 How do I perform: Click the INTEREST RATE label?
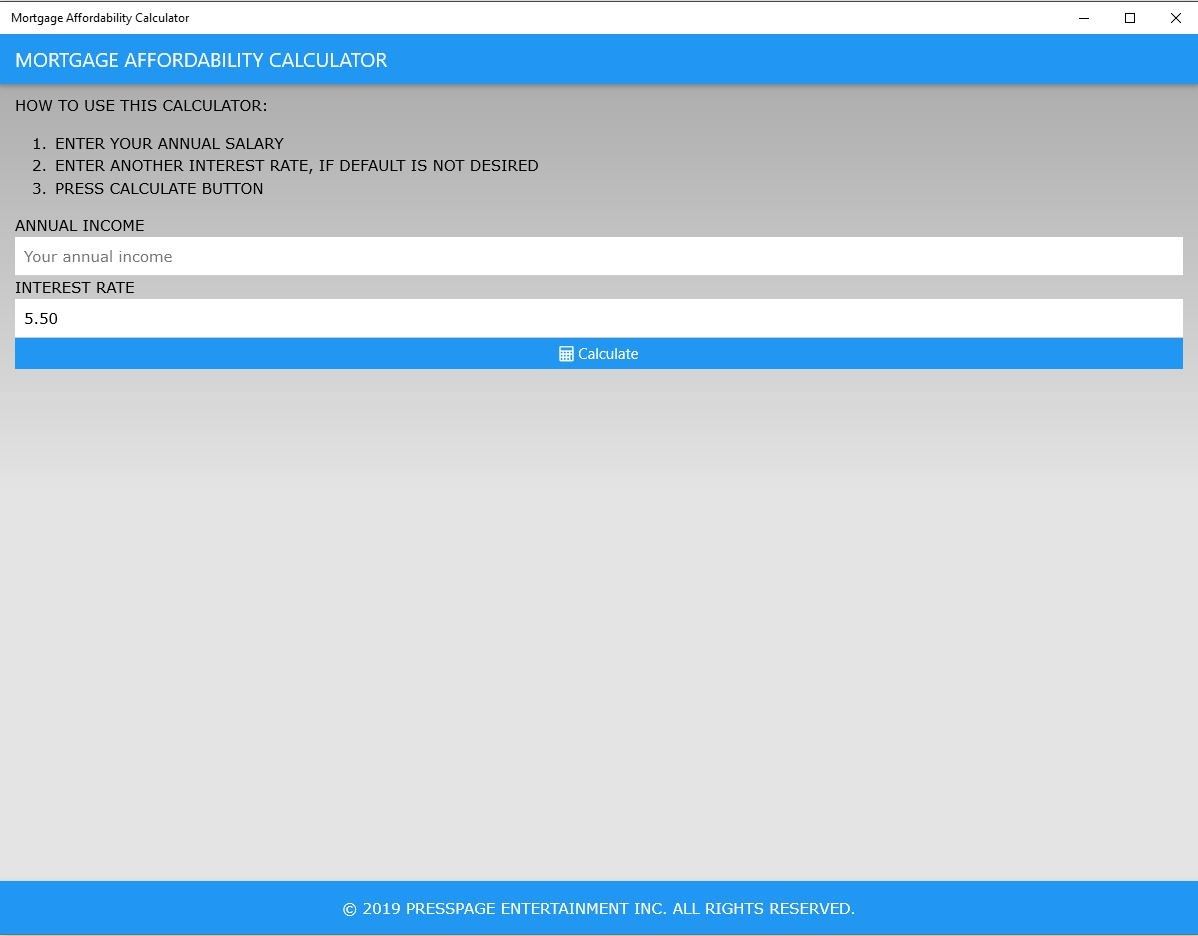pyautogui.click(x=75, y=287)
